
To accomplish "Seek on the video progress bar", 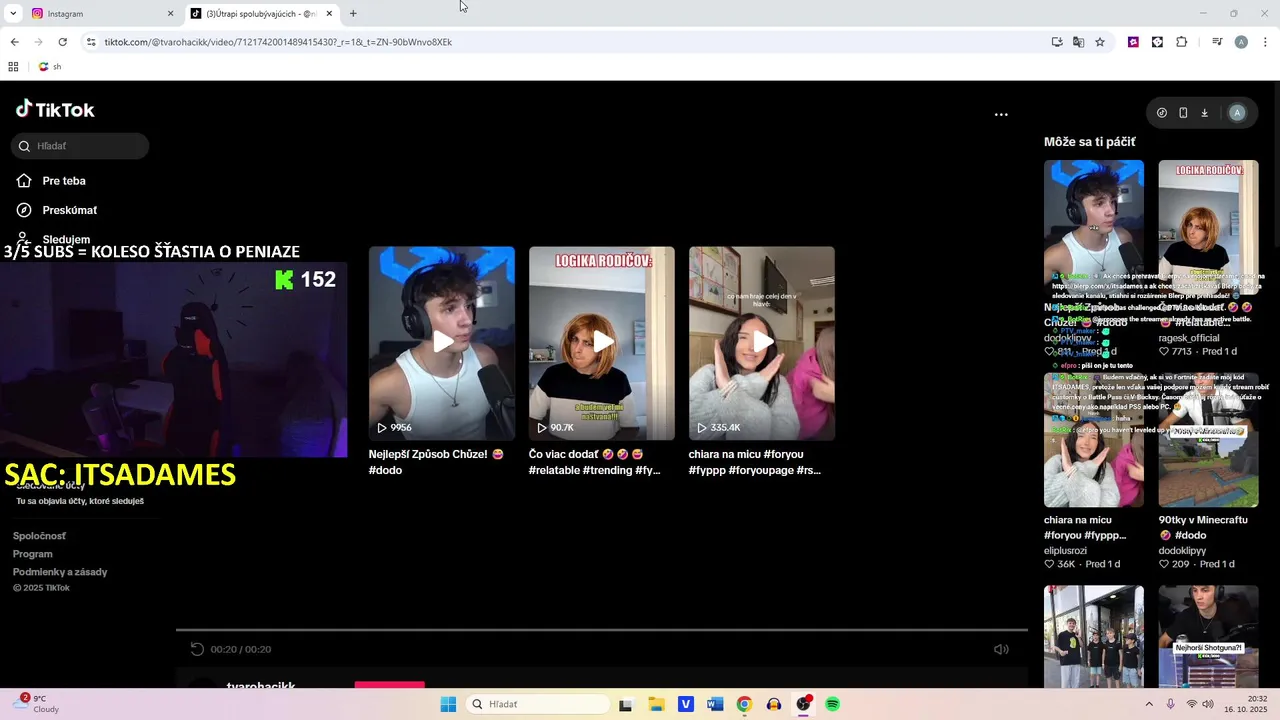I will click(x=602, y=630).
